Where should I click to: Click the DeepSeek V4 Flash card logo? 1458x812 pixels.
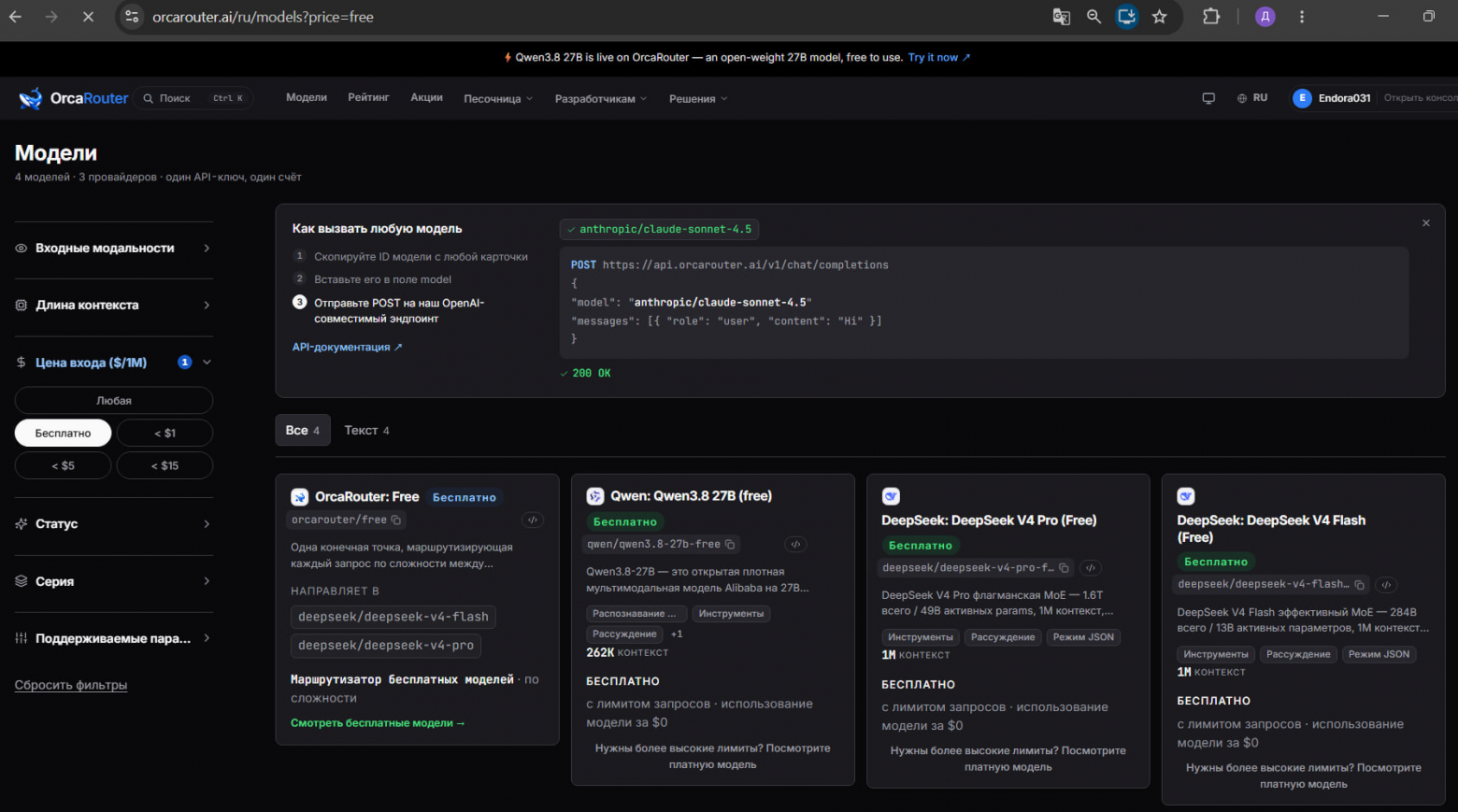click(x=1186, y=496)
